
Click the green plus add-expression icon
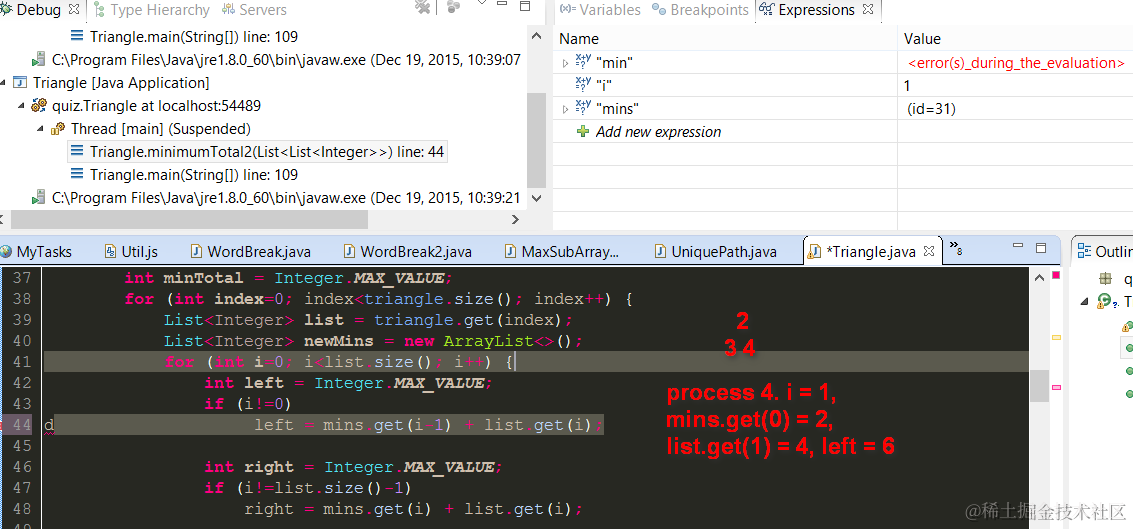coord(583,132)
